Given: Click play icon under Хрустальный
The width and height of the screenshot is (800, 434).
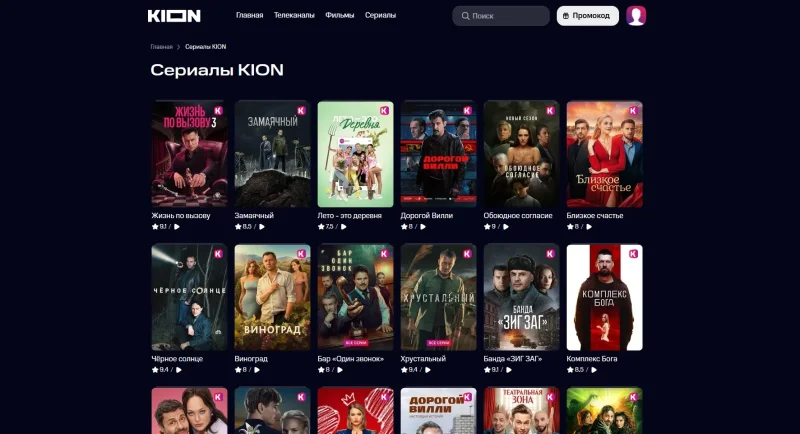Looking at the screenshot, I should (428, 370).
